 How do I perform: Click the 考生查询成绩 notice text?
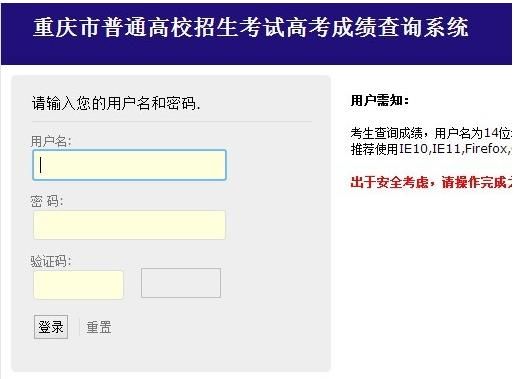[x=386, y=133]
